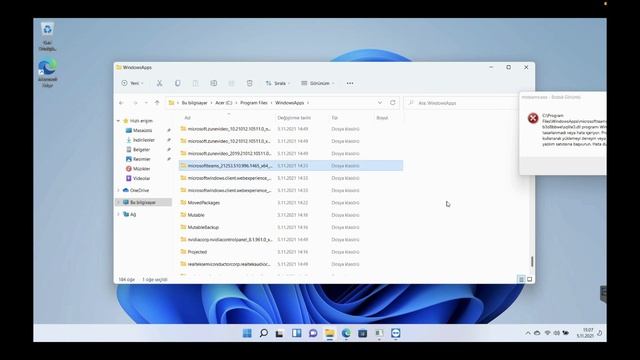Viewport: 640px width, 360px height.
Task: Open Chat from the taskbar
Action: 313,333
